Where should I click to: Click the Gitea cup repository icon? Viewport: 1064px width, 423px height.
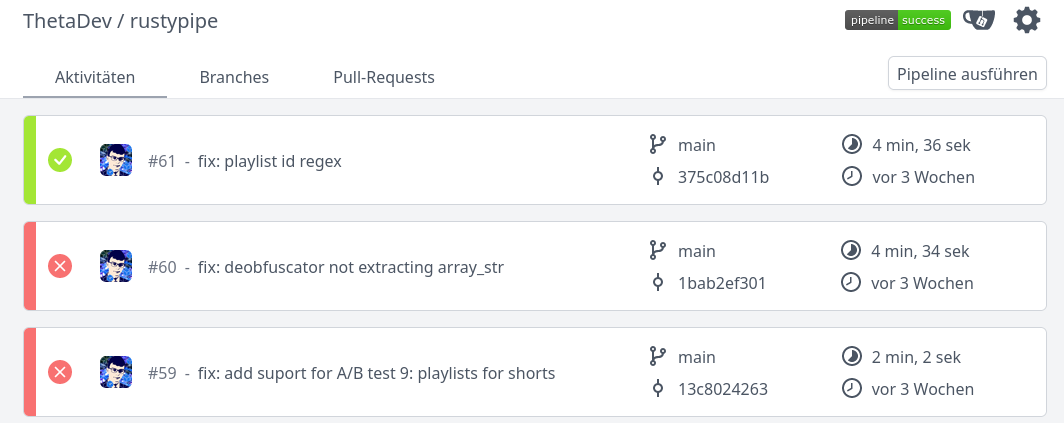978,20
